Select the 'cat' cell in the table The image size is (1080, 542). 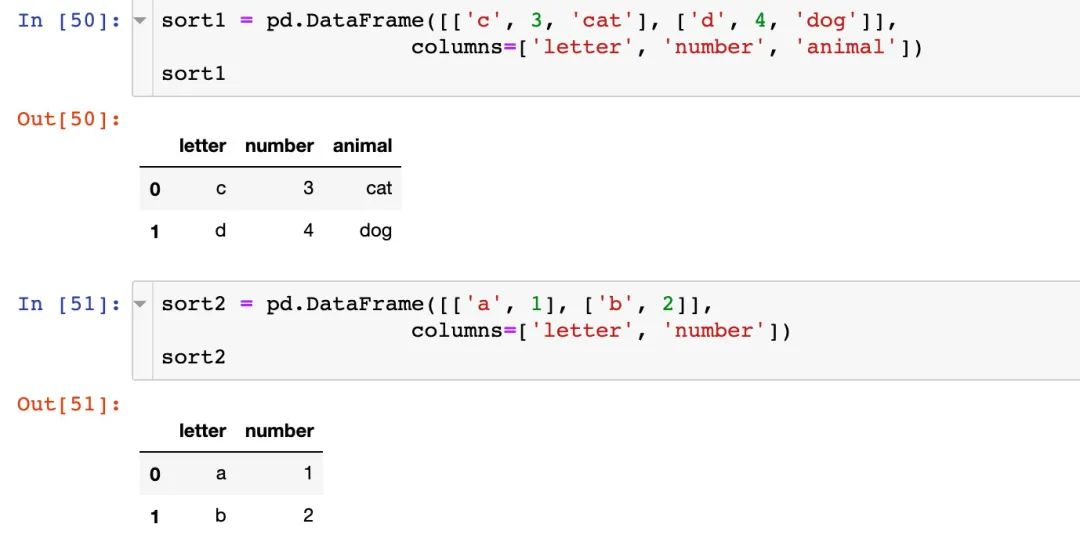pos(378,188)
